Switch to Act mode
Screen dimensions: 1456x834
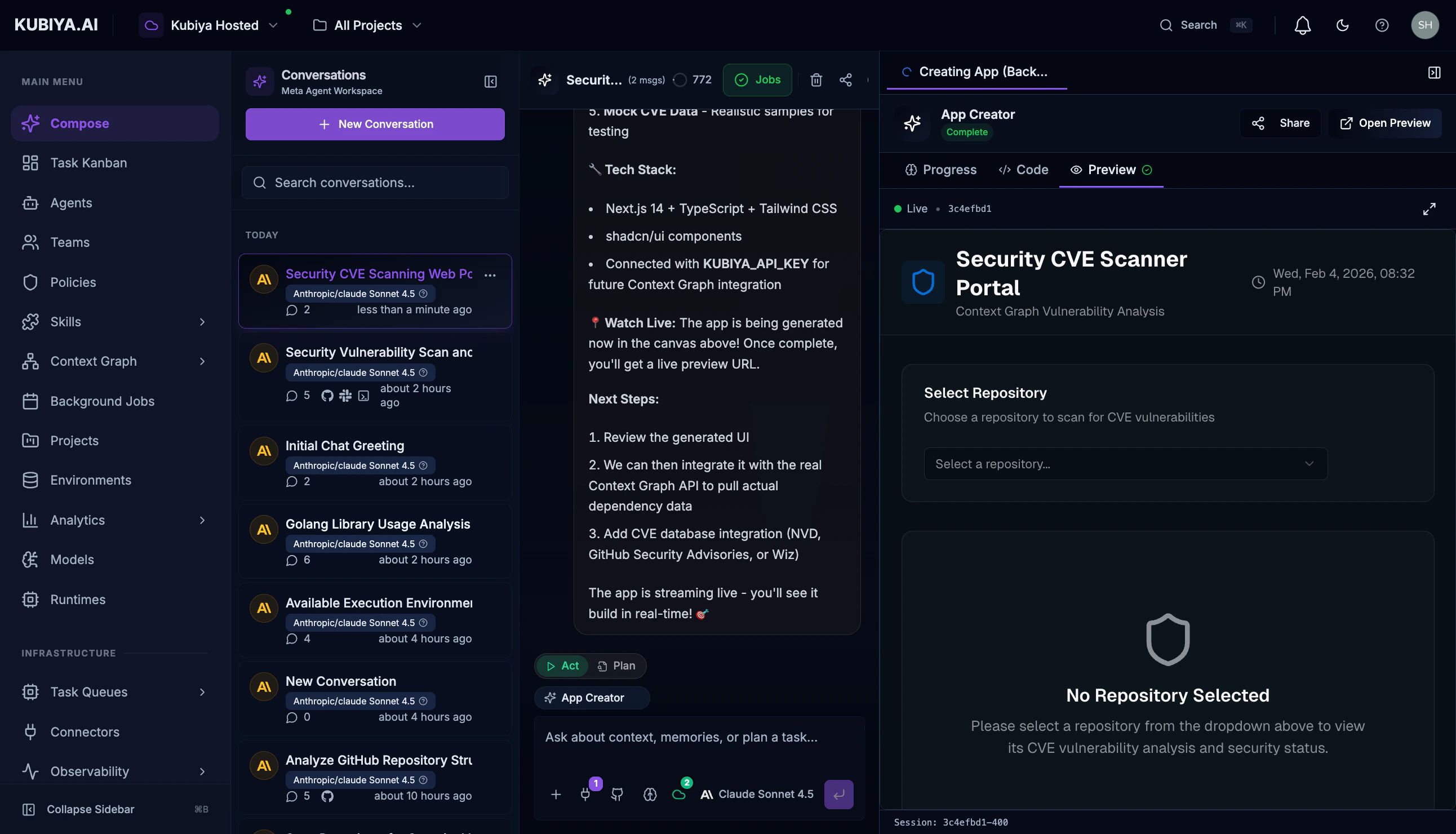tap(562, 666)
